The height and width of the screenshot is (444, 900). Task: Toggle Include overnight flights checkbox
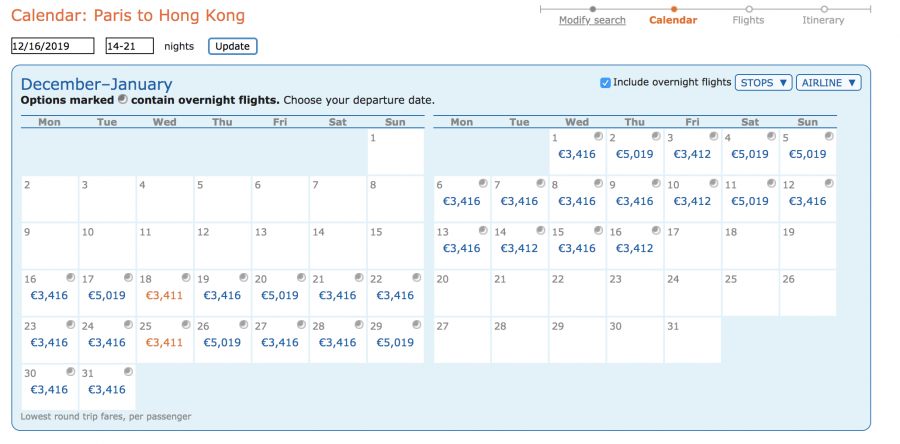(x=606, y=83)
